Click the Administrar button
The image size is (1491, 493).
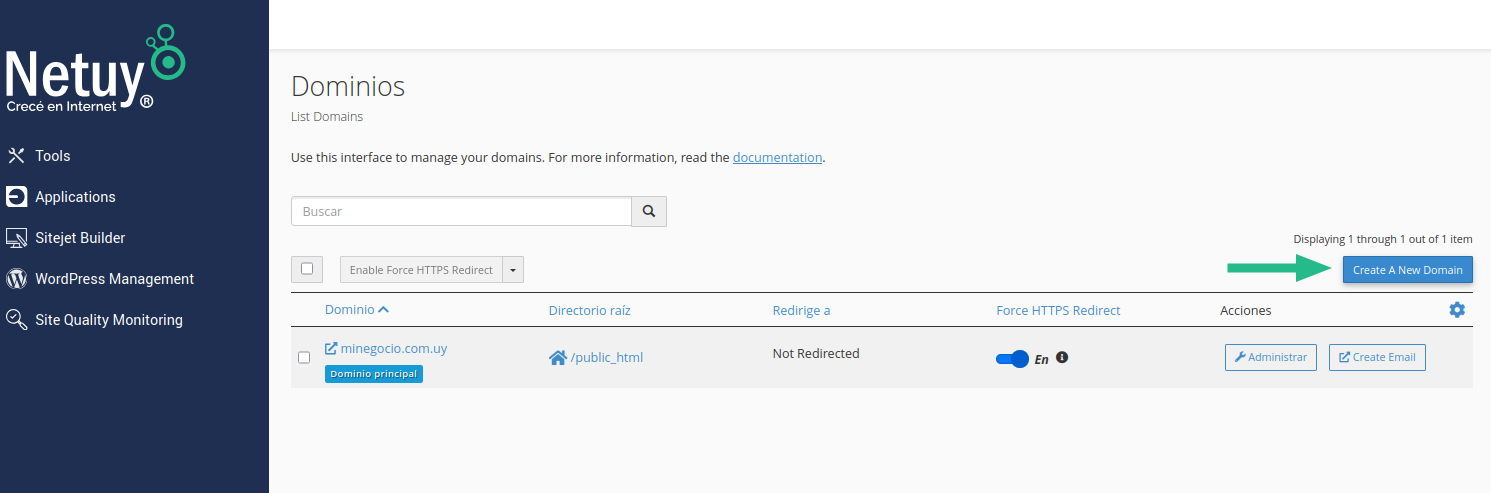coord(1270,357)
